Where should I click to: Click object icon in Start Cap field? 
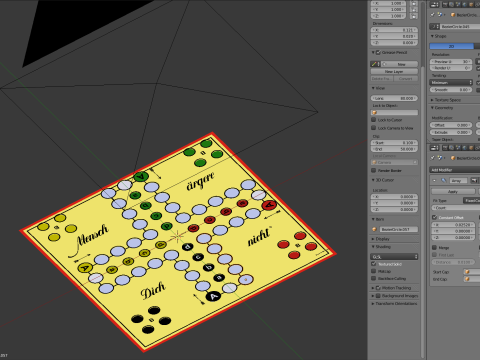click(467, 272)
